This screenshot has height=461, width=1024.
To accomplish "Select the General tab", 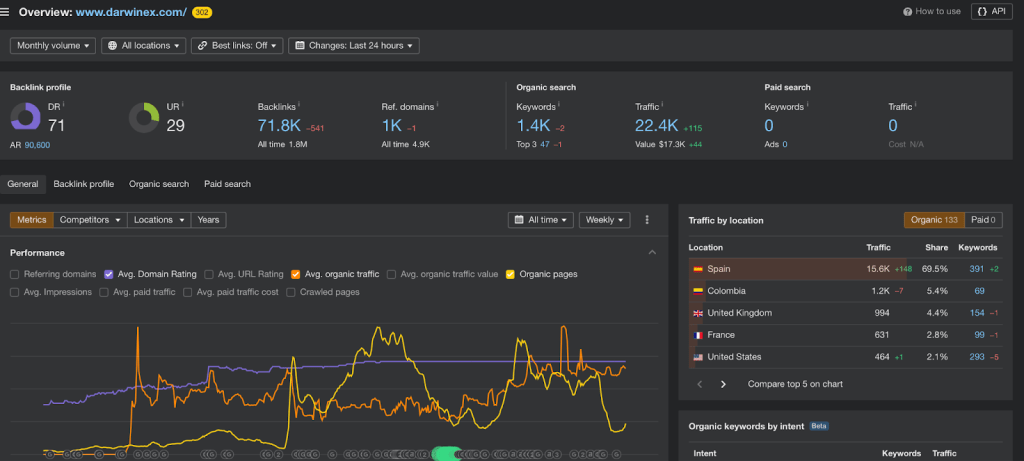I will [23, 184].
